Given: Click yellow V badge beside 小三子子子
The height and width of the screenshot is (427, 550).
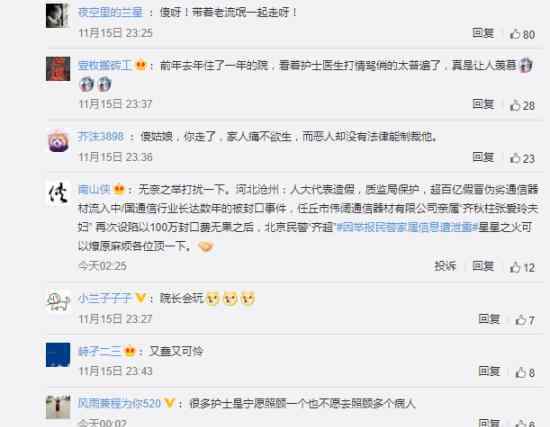Looking at the screenshot, I should click(140, 298).
